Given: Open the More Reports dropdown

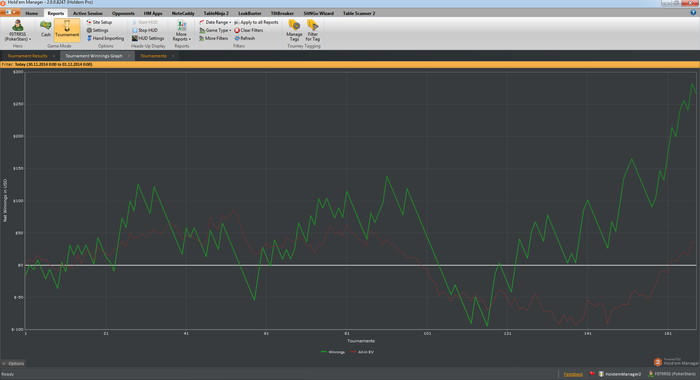Looking at the screenshot, I should pos(181,30).
